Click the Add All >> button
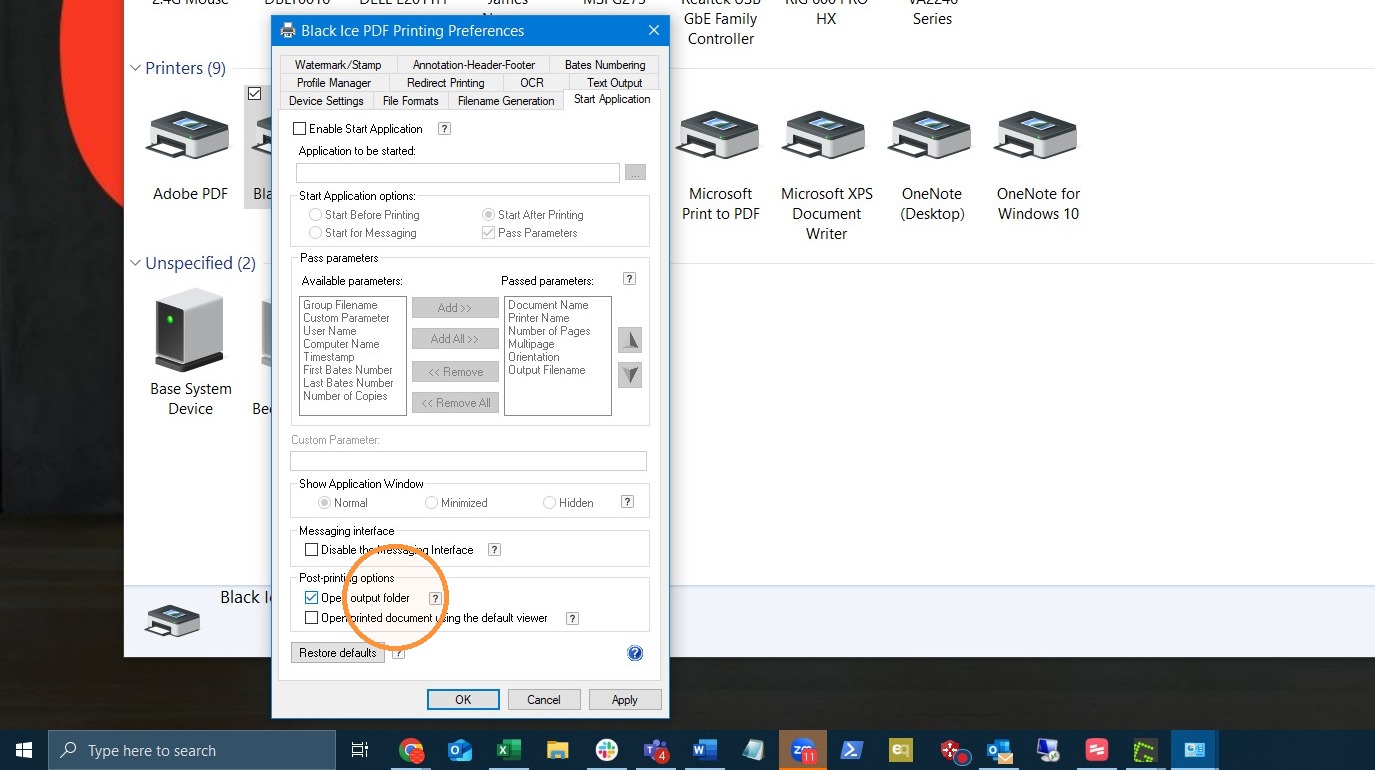Viewport: 1375px width, 770px height. coord(455,339)
